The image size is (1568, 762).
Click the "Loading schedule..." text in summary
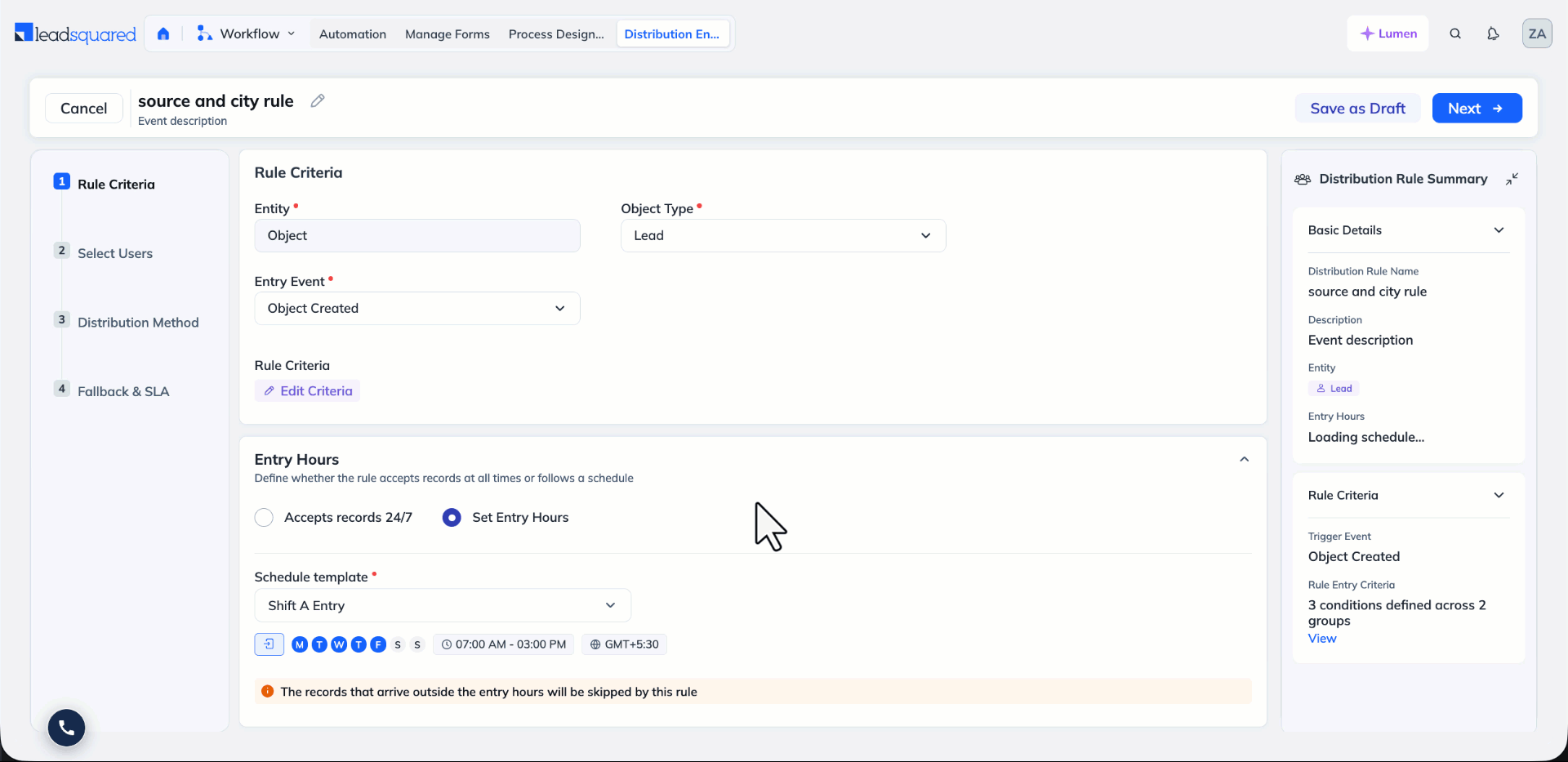tap(1365, 437)
